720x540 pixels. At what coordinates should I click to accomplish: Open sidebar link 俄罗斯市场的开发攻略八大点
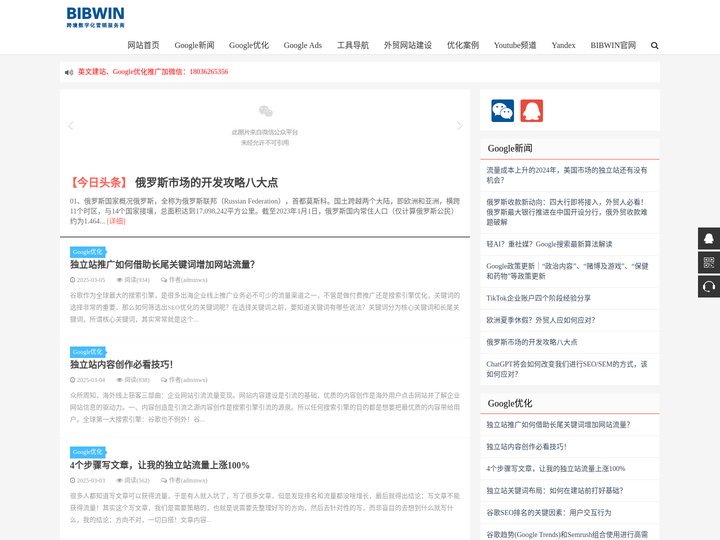pyautogui.click(x=532, y=343)
